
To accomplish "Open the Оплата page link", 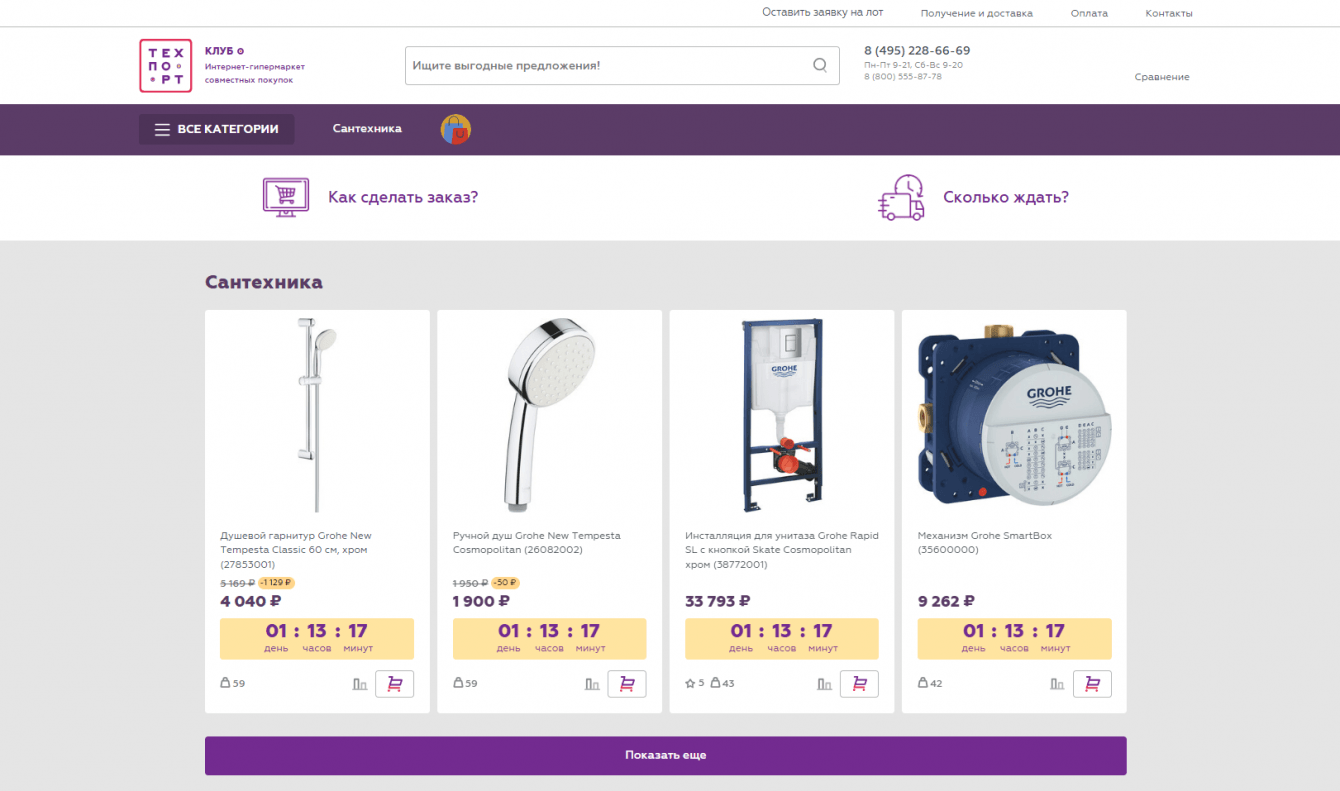I will (x=1089, y=13).
